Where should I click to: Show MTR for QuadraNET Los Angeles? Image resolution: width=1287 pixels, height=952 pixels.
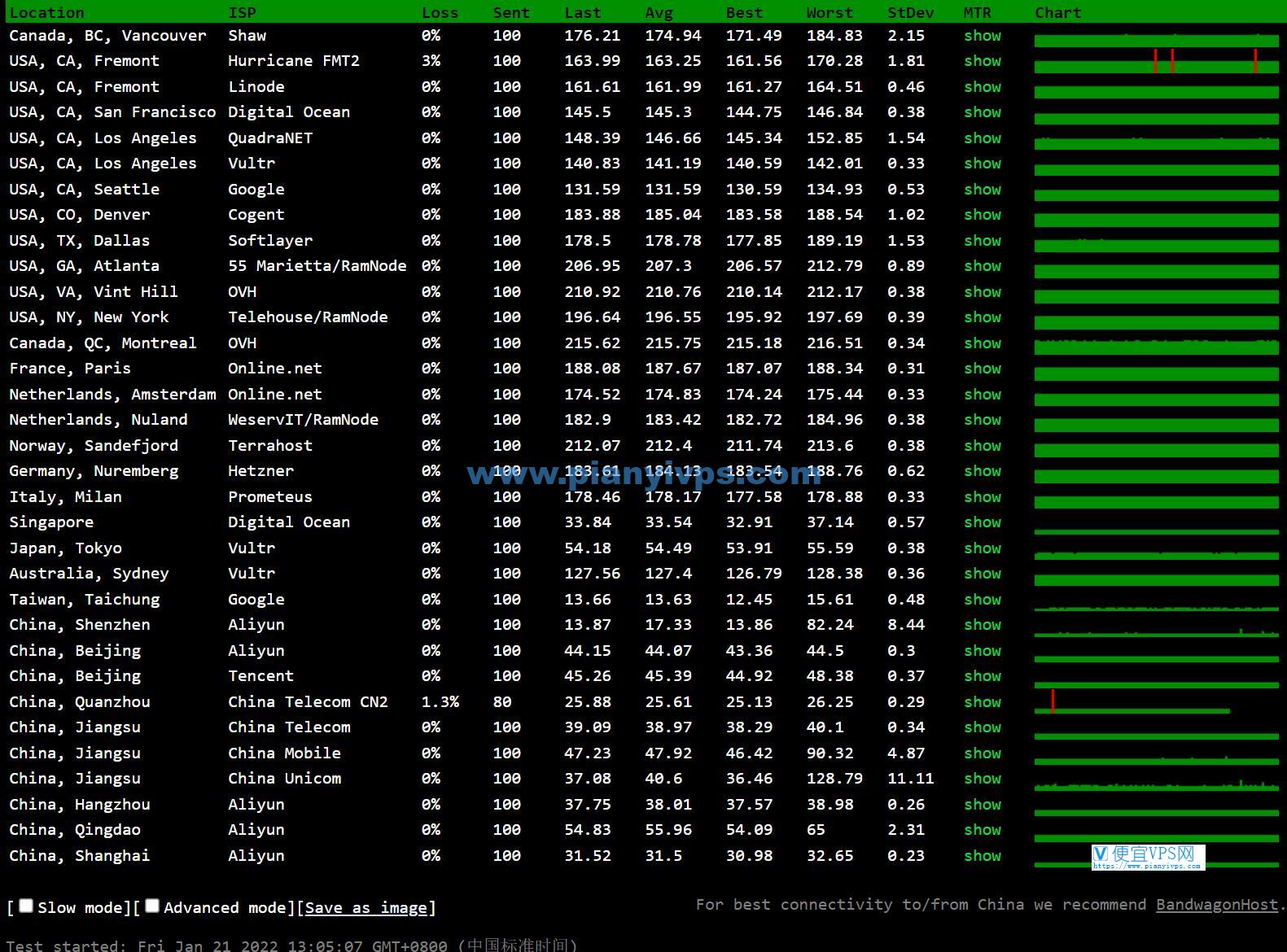click(983, 138)
